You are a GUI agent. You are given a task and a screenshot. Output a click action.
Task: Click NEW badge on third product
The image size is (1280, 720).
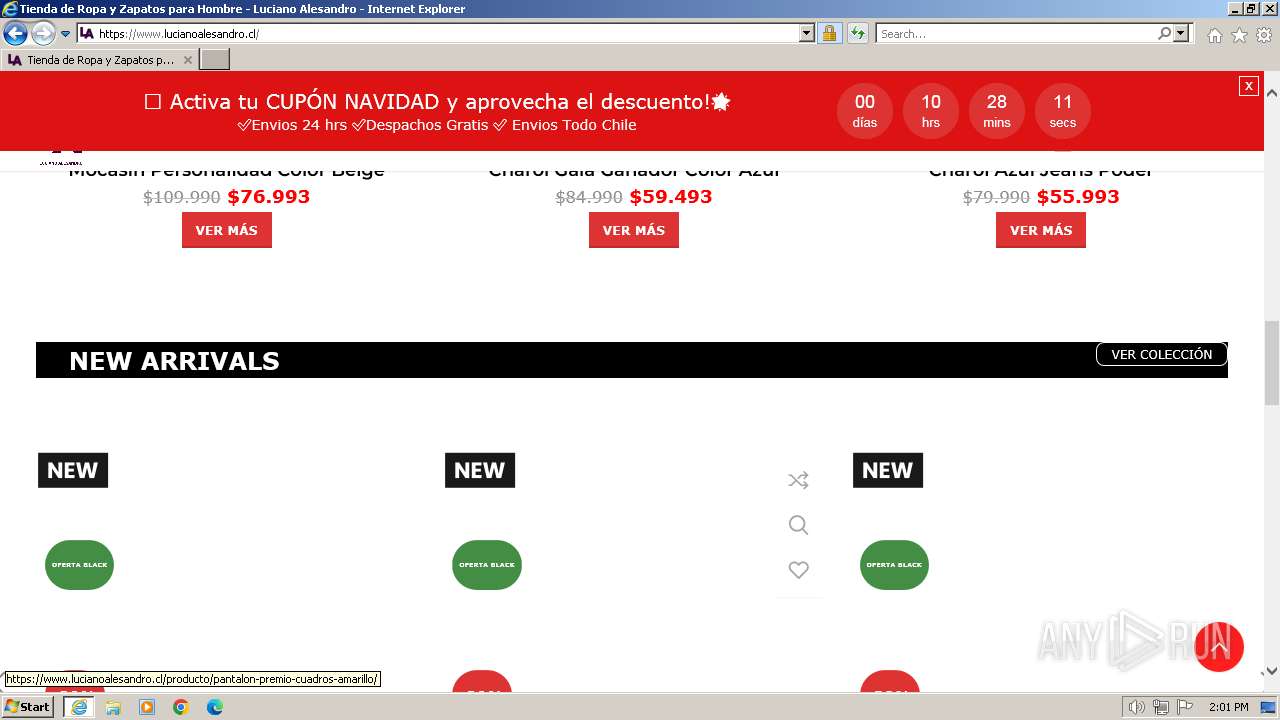click(888, 470)
